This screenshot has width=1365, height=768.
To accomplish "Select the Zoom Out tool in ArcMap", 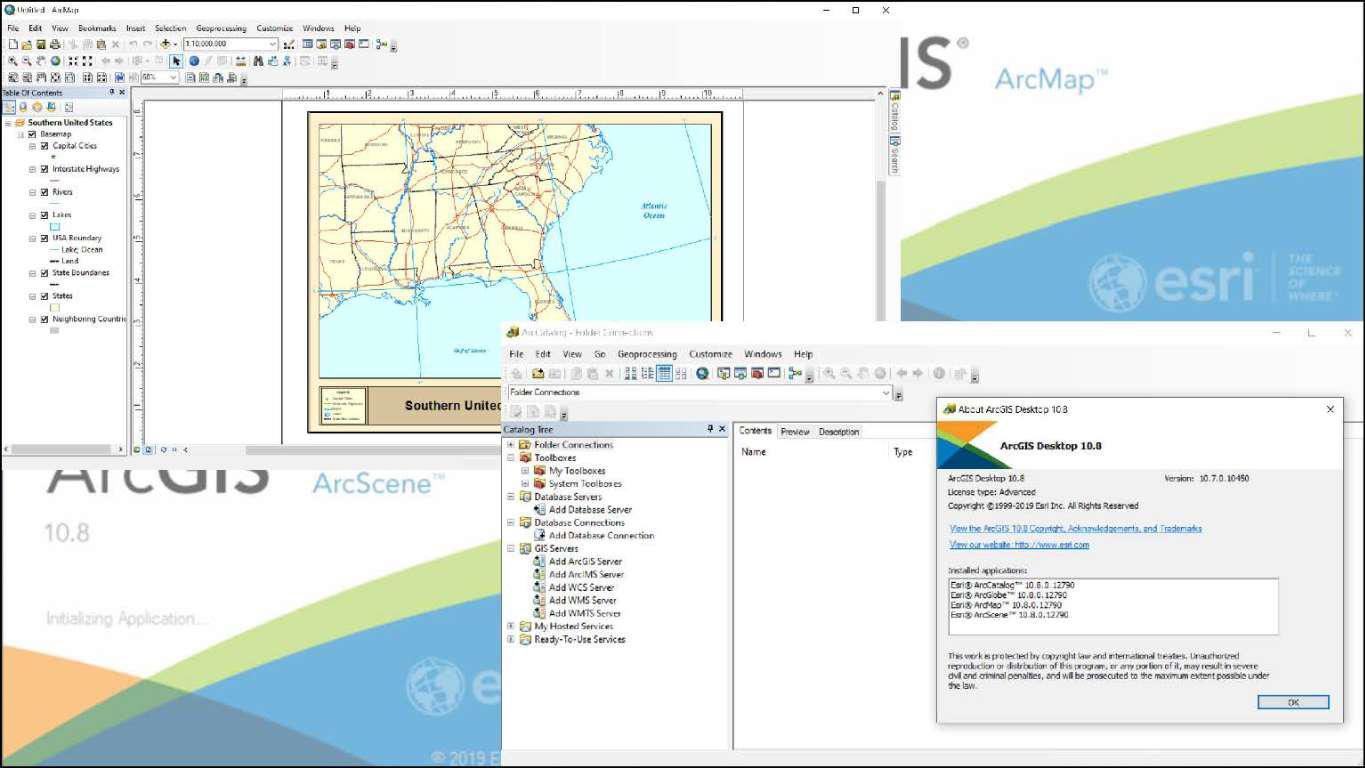I will click(x=27, y=61).
